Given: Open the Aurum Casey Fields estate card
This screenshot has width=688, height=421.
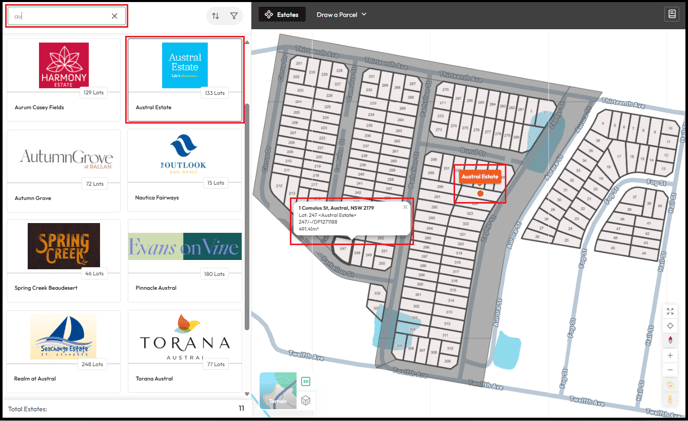Looking at the screenshot, I should point(64,80).
